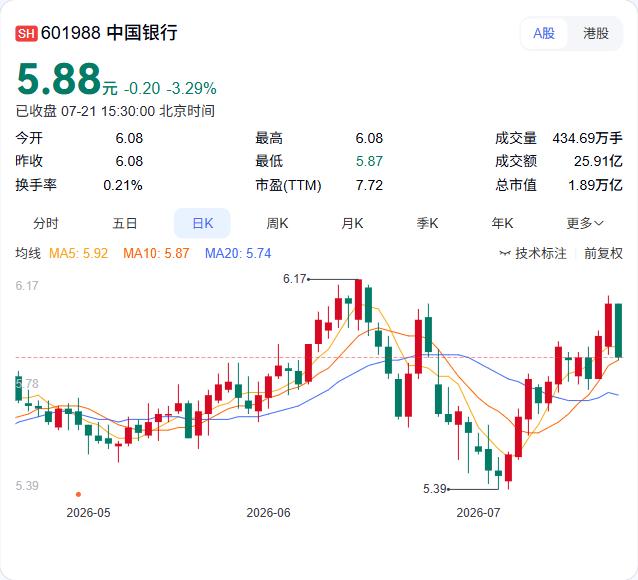638x580 pixels.
Task: Click the current price 5.88
Action: [59, 79]
